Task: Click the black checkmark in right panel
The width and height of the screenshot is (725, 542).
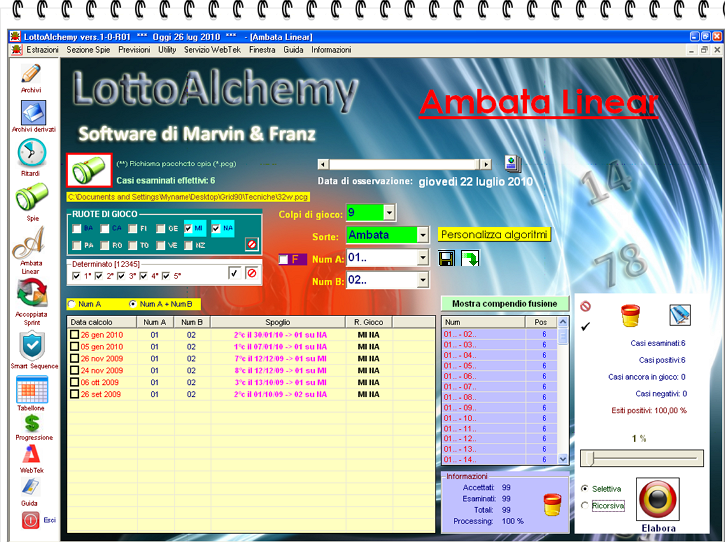Action: tap(585, 326)
